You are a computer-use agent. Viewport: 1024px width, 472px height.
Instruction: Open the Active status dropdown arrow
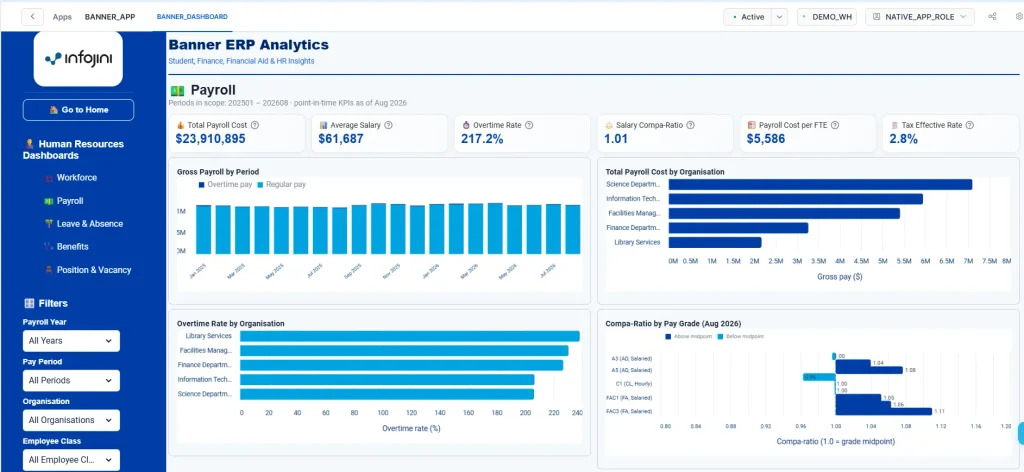779,17
